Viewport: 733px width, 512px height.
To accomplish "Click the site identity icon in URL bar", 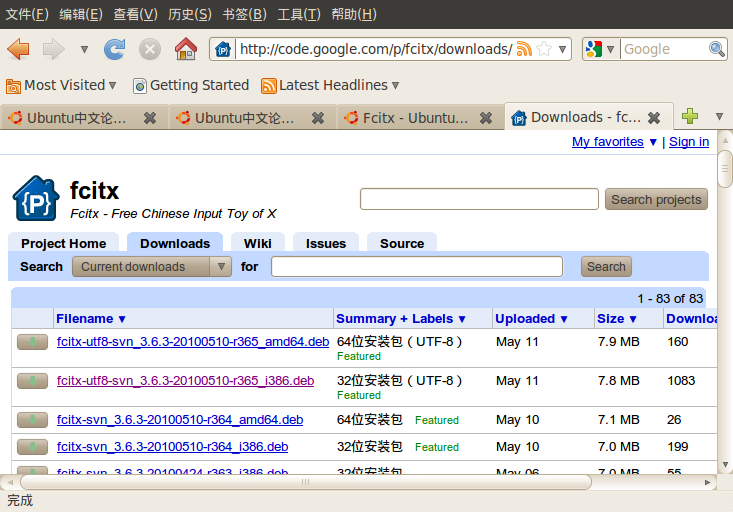I will [x=223, y=49].
